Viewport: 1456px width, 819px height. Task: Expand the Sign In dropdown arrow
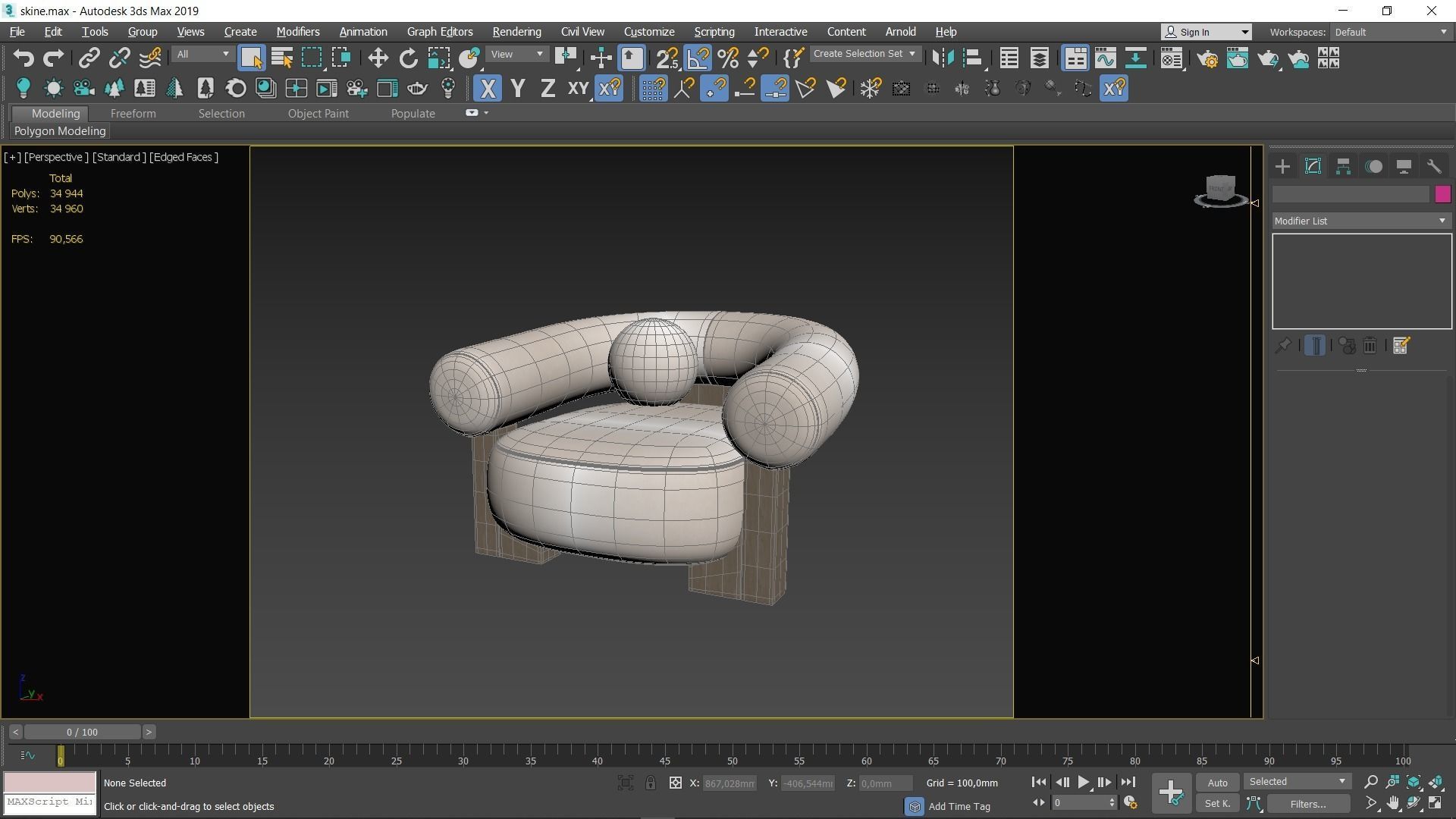1244,32
